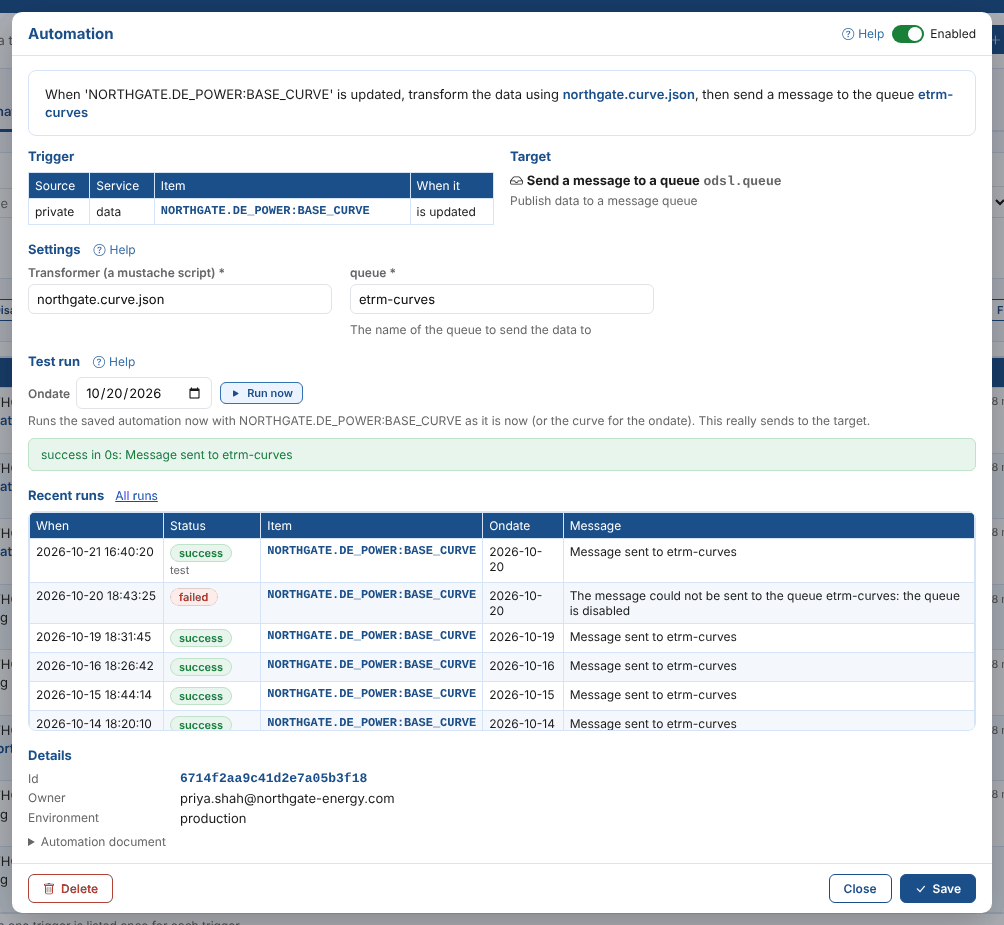Open item link in 2026-10-15 run row
This screenshot has height=925, width=1004.
click(x=371, y=693)
